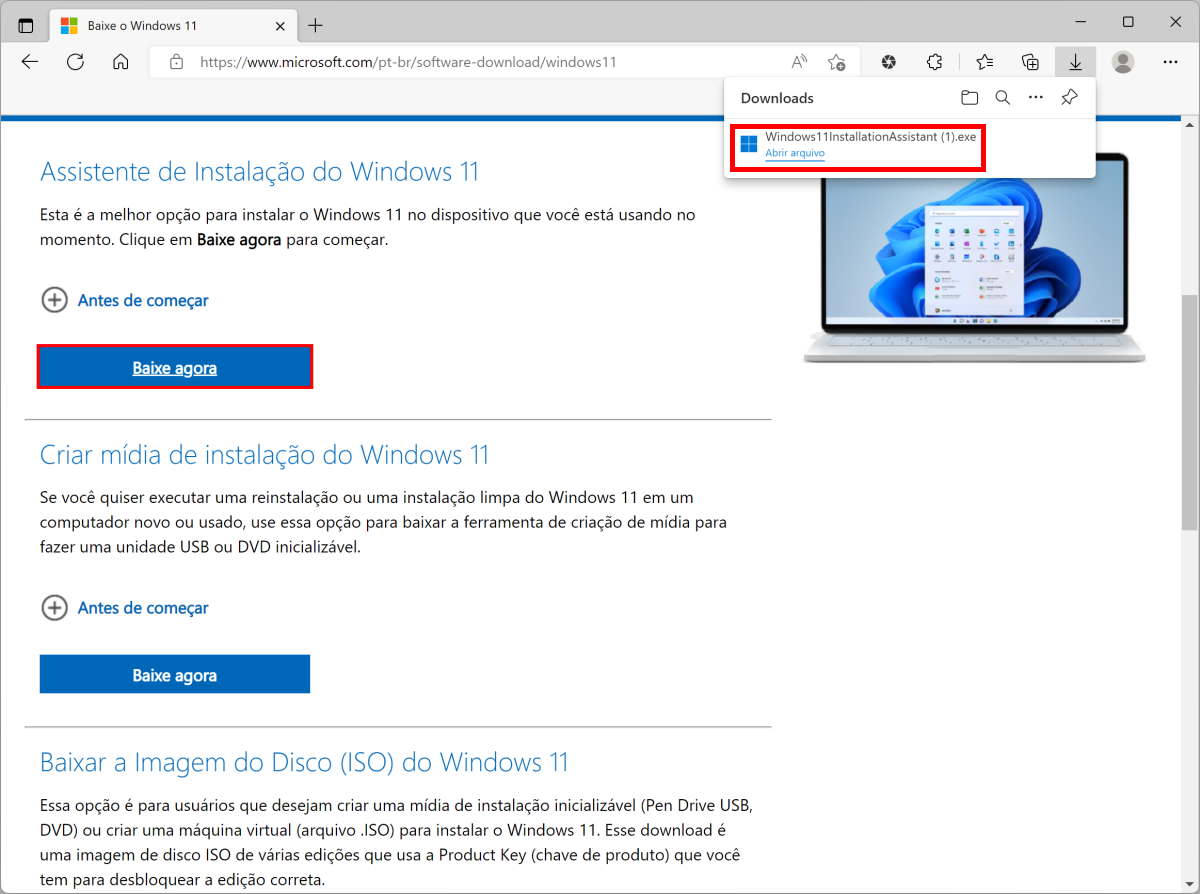The height and width of the screenshot is (894, 1200).
Task: Click the 'Assistente de Instalação do Windows 11' heading
Action: [x=260, y=172]
